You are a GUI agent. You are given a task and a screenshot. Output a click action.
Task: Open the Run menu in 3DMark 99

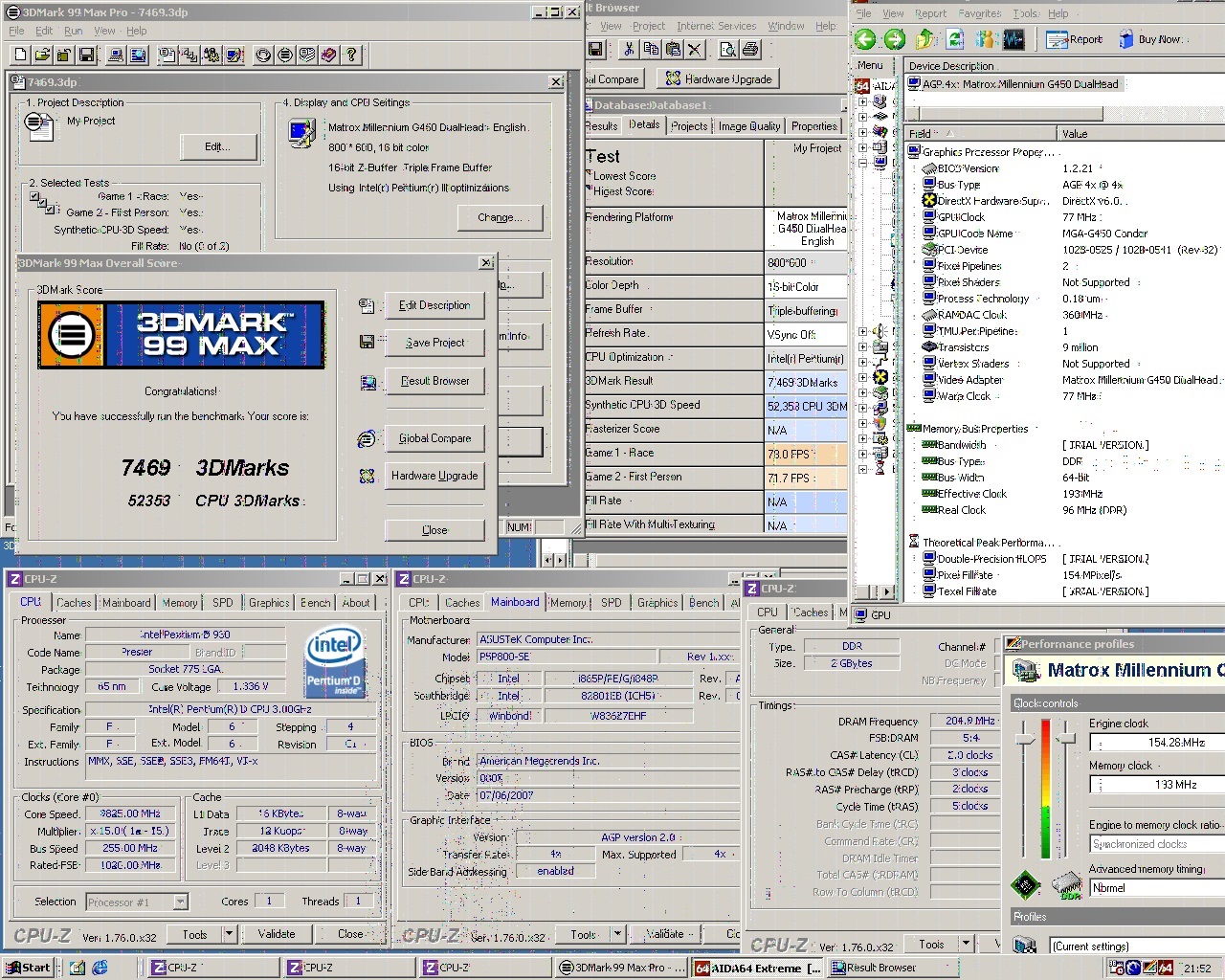click(x=74, y=31)
